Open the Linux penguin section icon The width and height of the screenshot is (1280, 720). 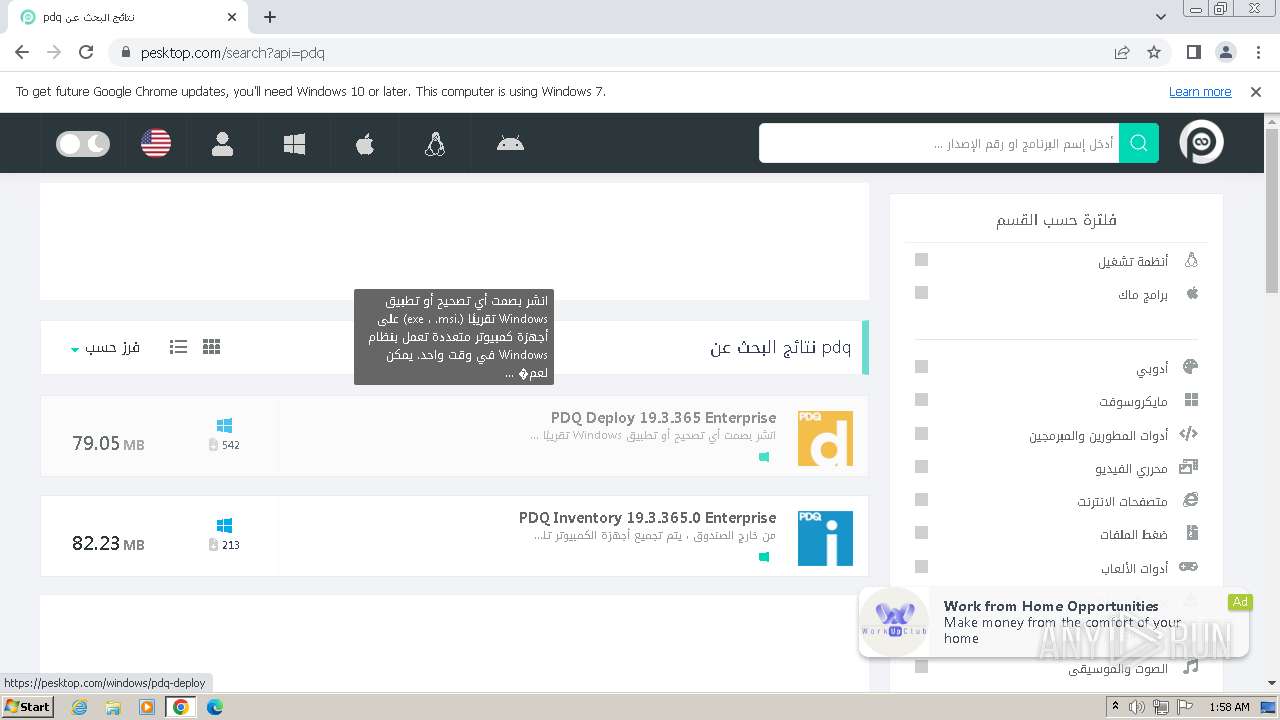pyautogui.click(x=434, y=144)
